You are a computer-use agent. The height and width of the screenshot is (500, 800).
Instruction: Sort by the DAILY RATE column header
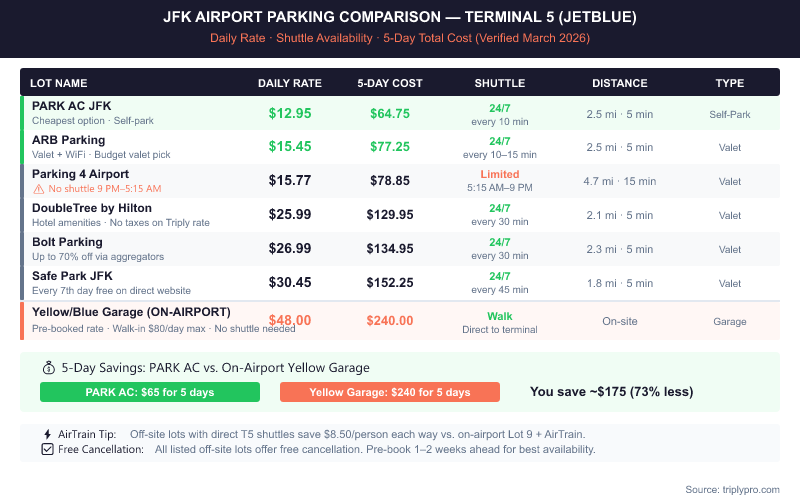click(x=288, y=83)
